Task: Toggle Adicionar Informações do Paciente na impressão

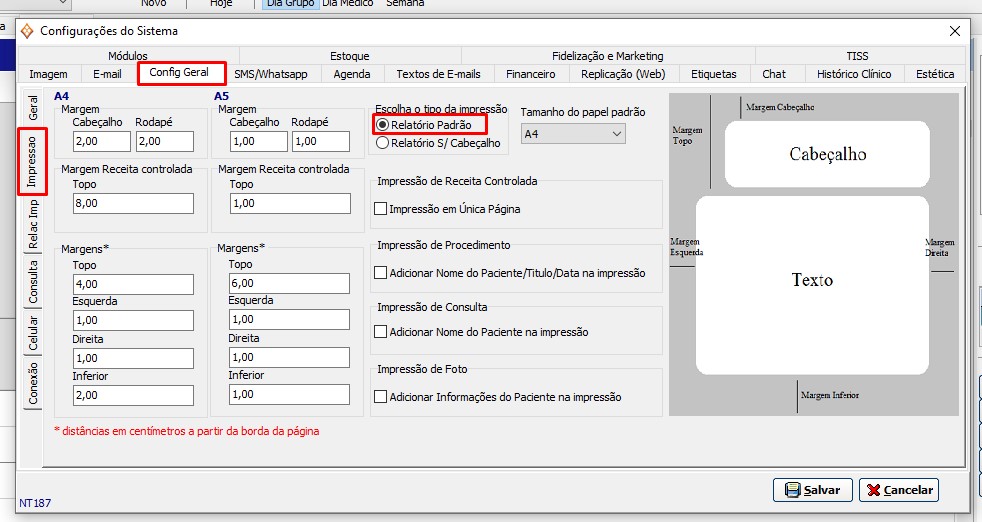Action: point(380,397)
